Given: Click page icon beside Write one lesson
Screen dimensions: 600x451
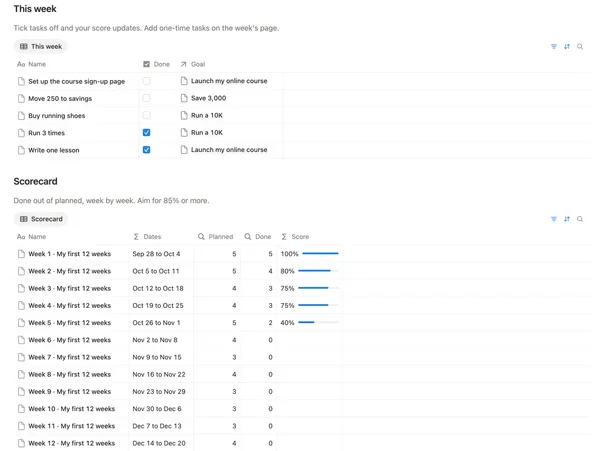Looking at the screenshot, I should (21, 150).
